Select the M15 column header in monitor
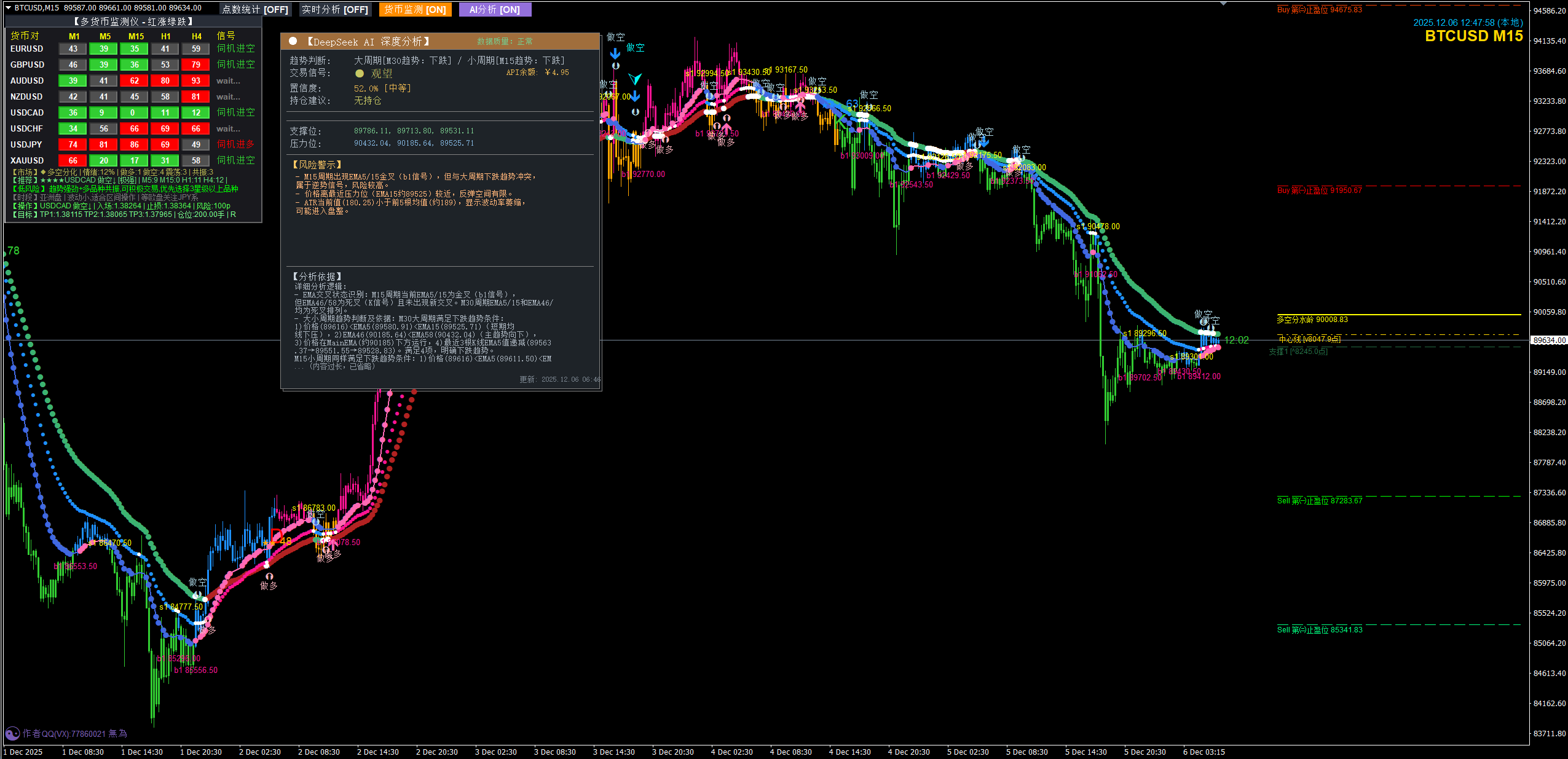Viewport: 1568px width, 759px height. [136, 36]
